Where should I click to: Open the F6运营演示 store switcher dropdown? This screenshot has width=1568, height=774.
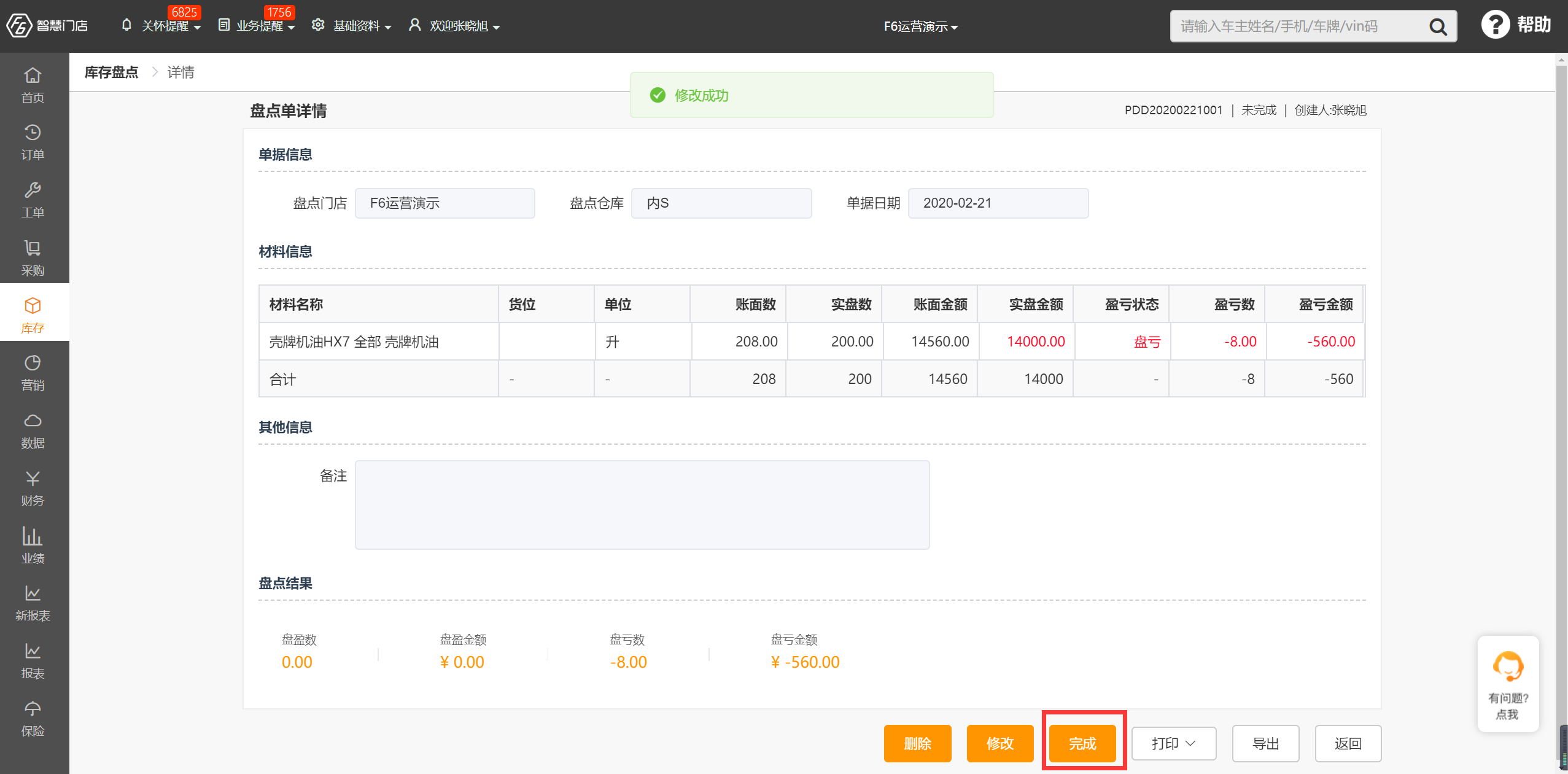pos(921,26)
